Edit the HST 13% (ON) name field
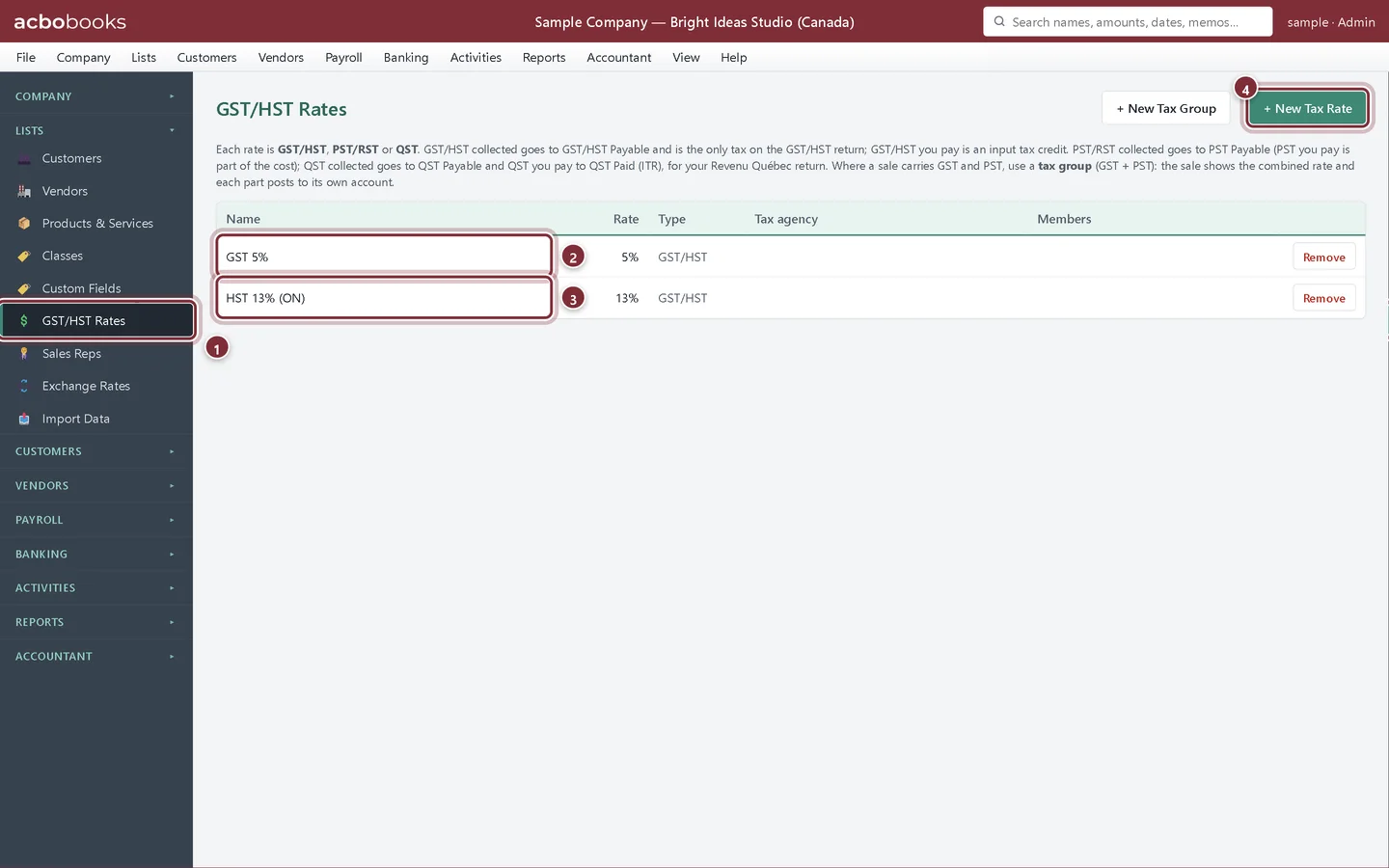 [x=384, y=298]
